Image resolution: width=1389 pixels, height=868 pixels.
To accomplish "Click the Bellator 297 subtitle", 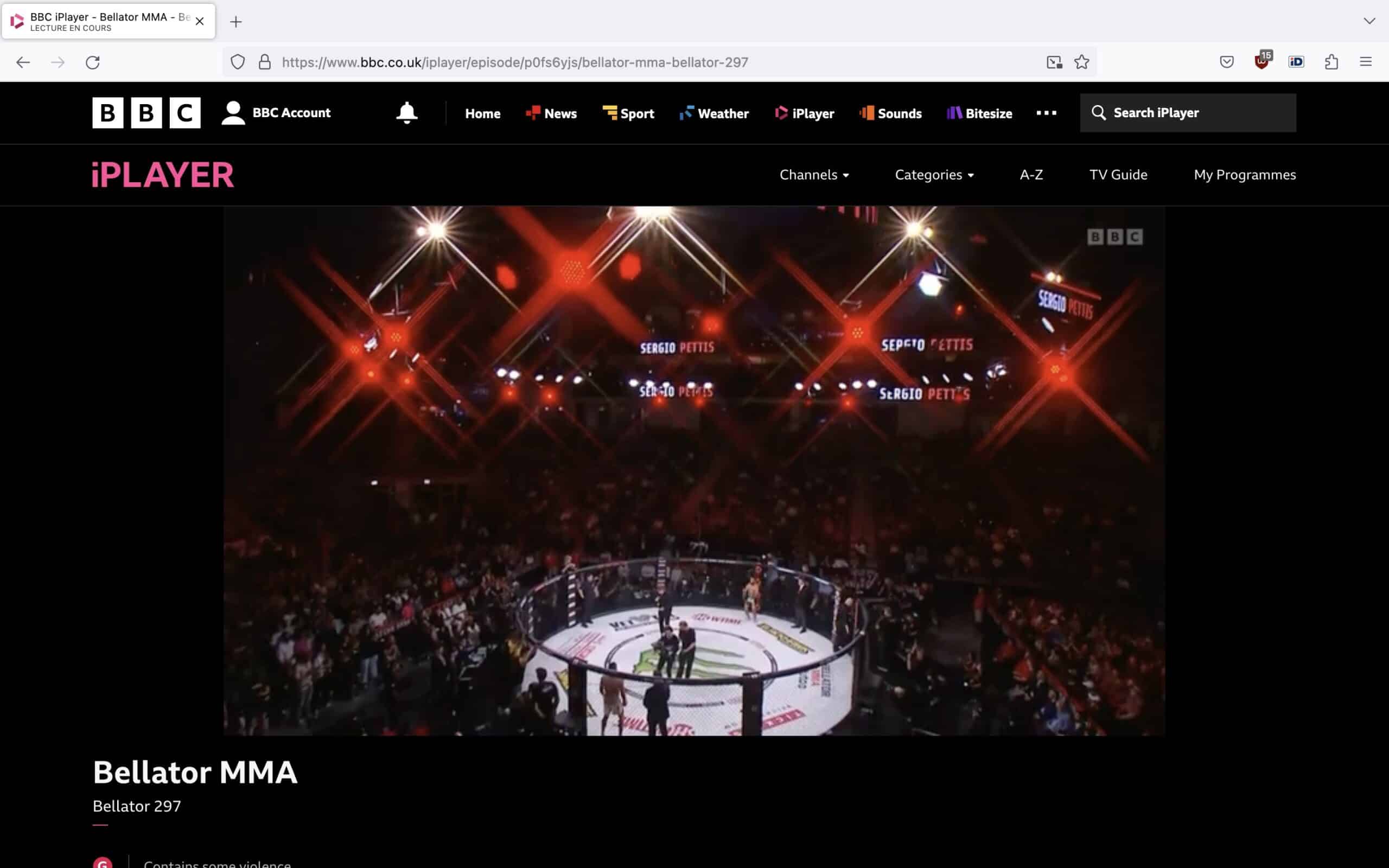I will point(137,806).
